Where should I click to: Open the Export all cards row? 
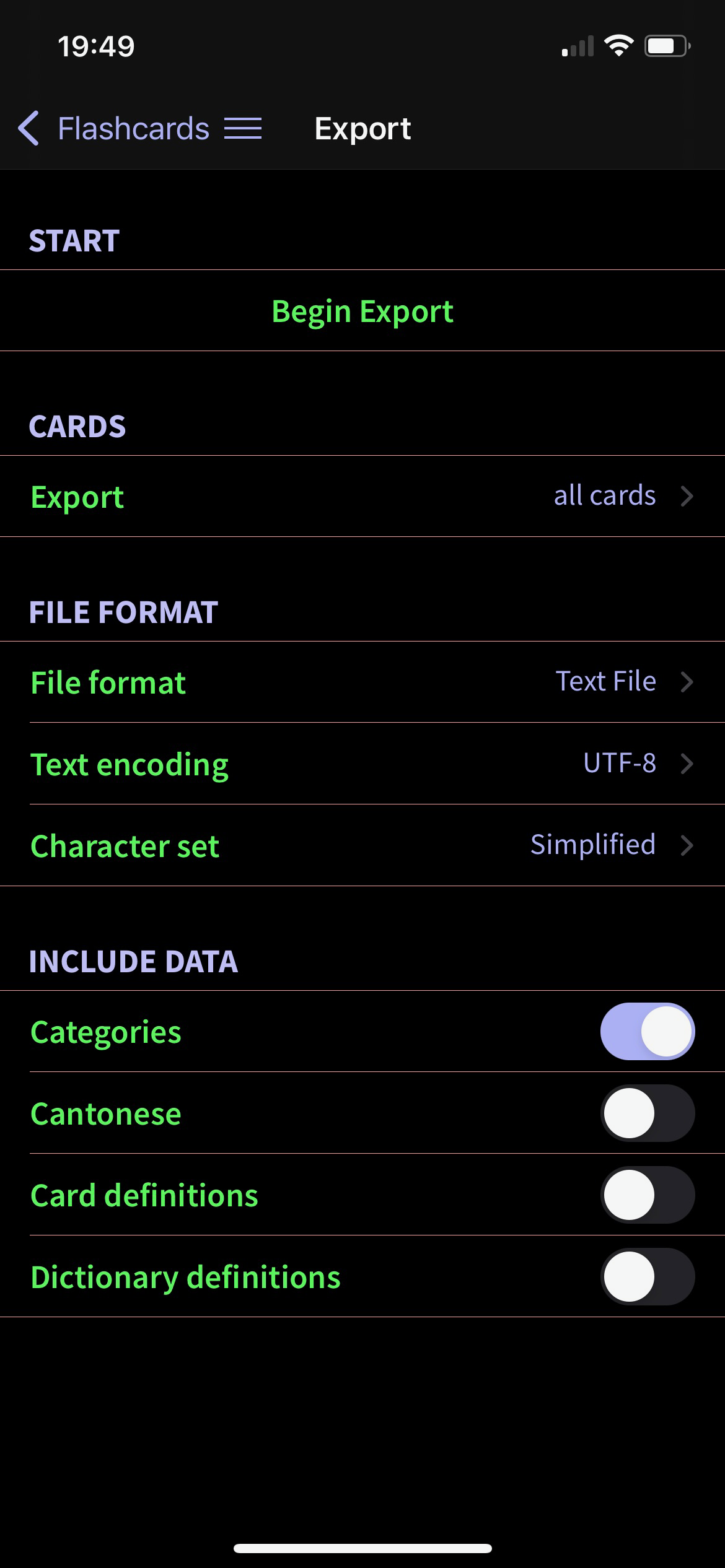[x=362, y=496]
